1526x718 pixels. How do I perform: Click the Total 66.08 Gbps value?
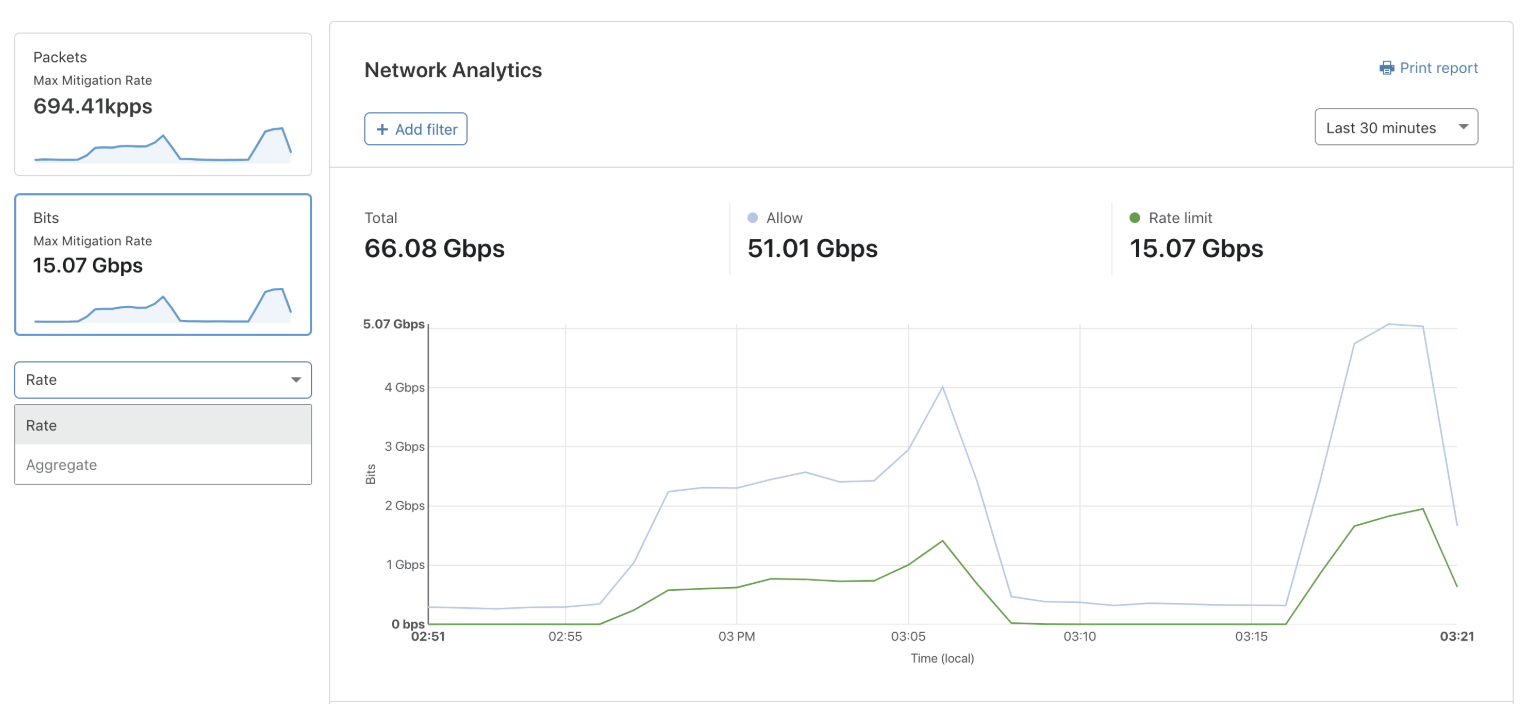tap(434, 248)
